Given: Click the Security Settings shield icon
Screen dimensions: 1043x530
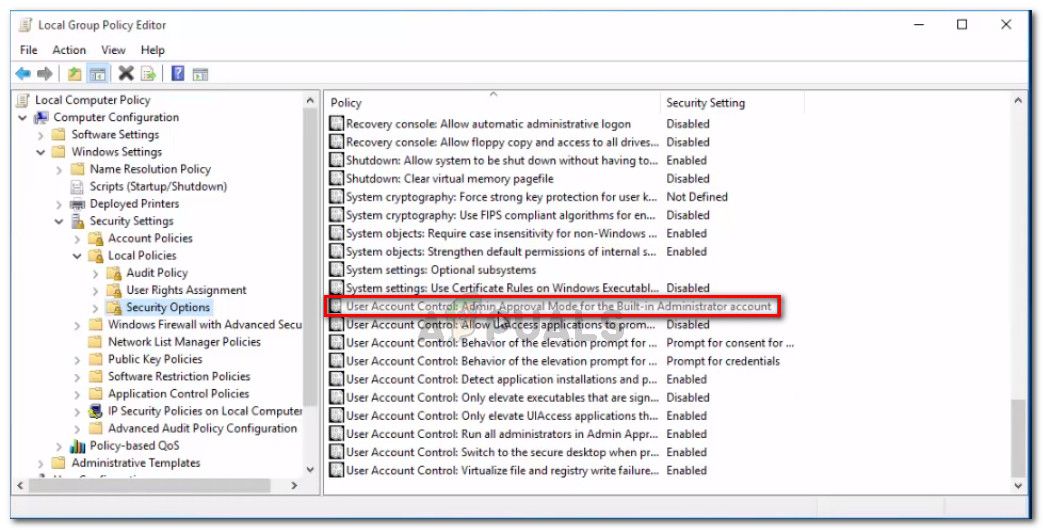Looking at the screenshot, I should click(x=78, y=221).
